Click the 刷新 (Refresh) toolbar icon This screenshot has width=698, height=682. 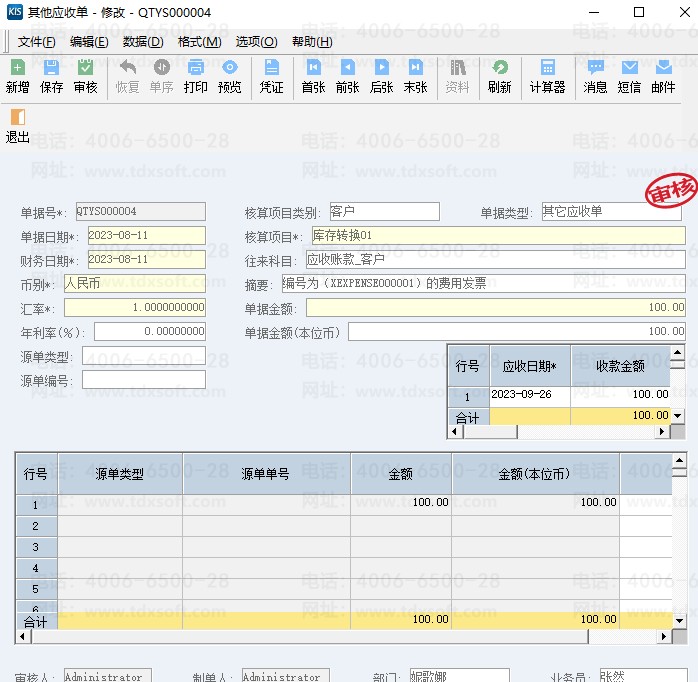pos(500,76)
